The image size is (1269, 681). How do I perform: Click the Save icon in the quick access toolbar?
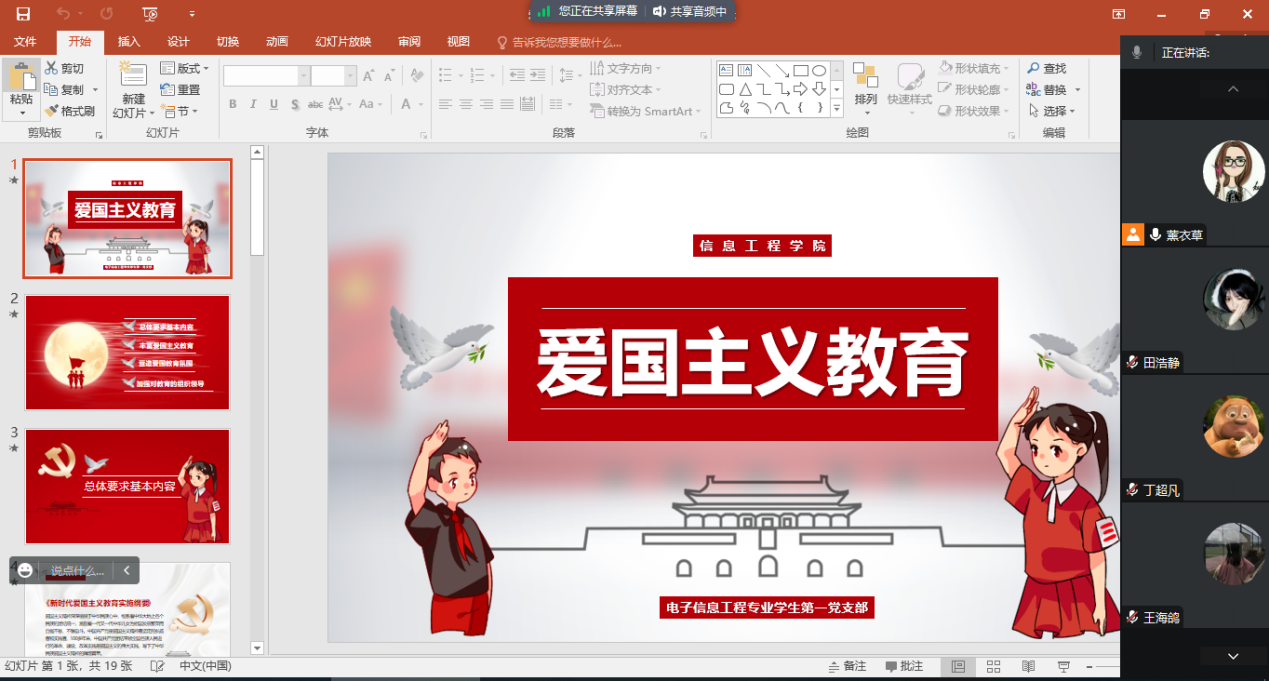(x=23, y=14)
